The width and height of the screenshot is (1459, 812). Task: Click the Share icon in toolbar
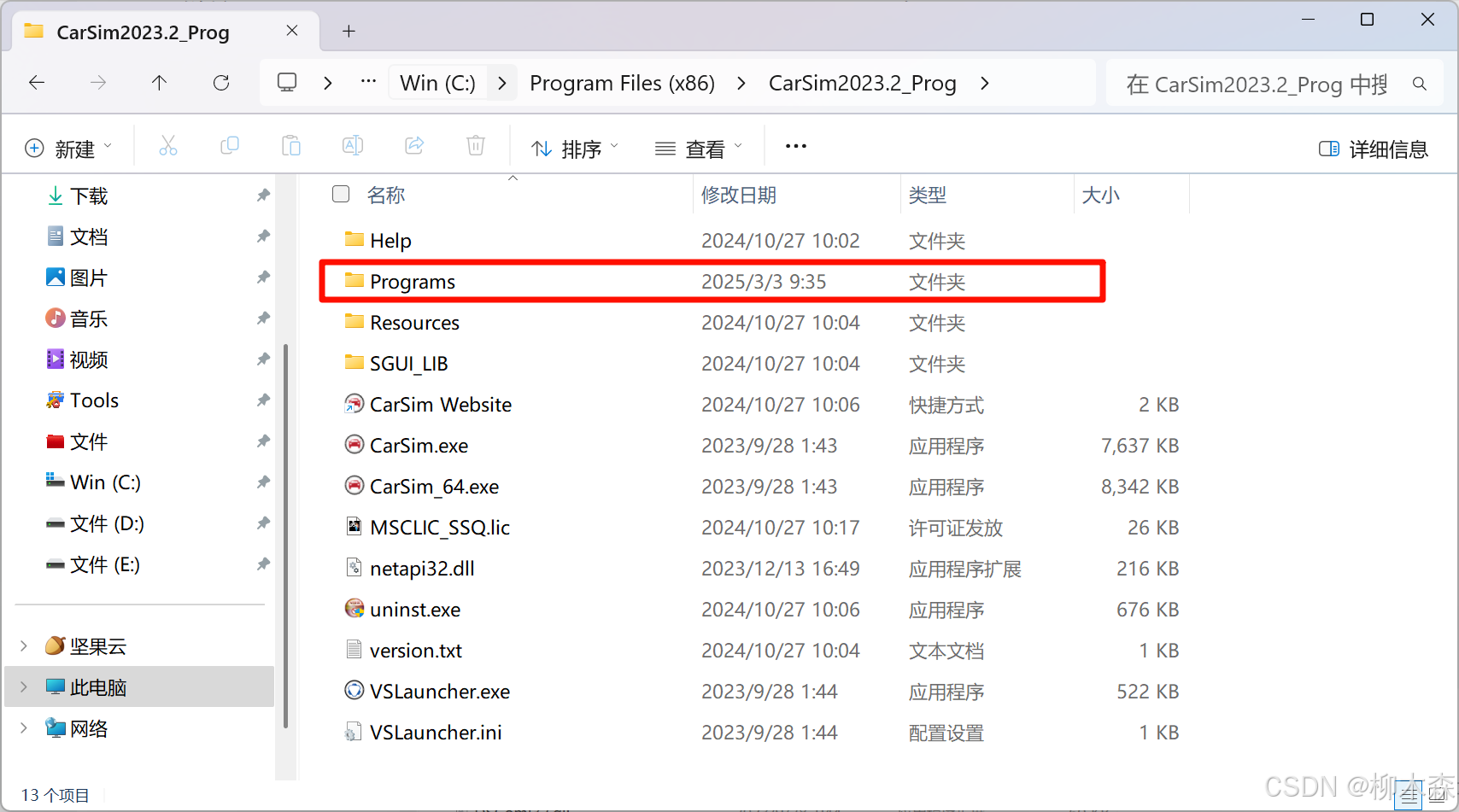414,147
